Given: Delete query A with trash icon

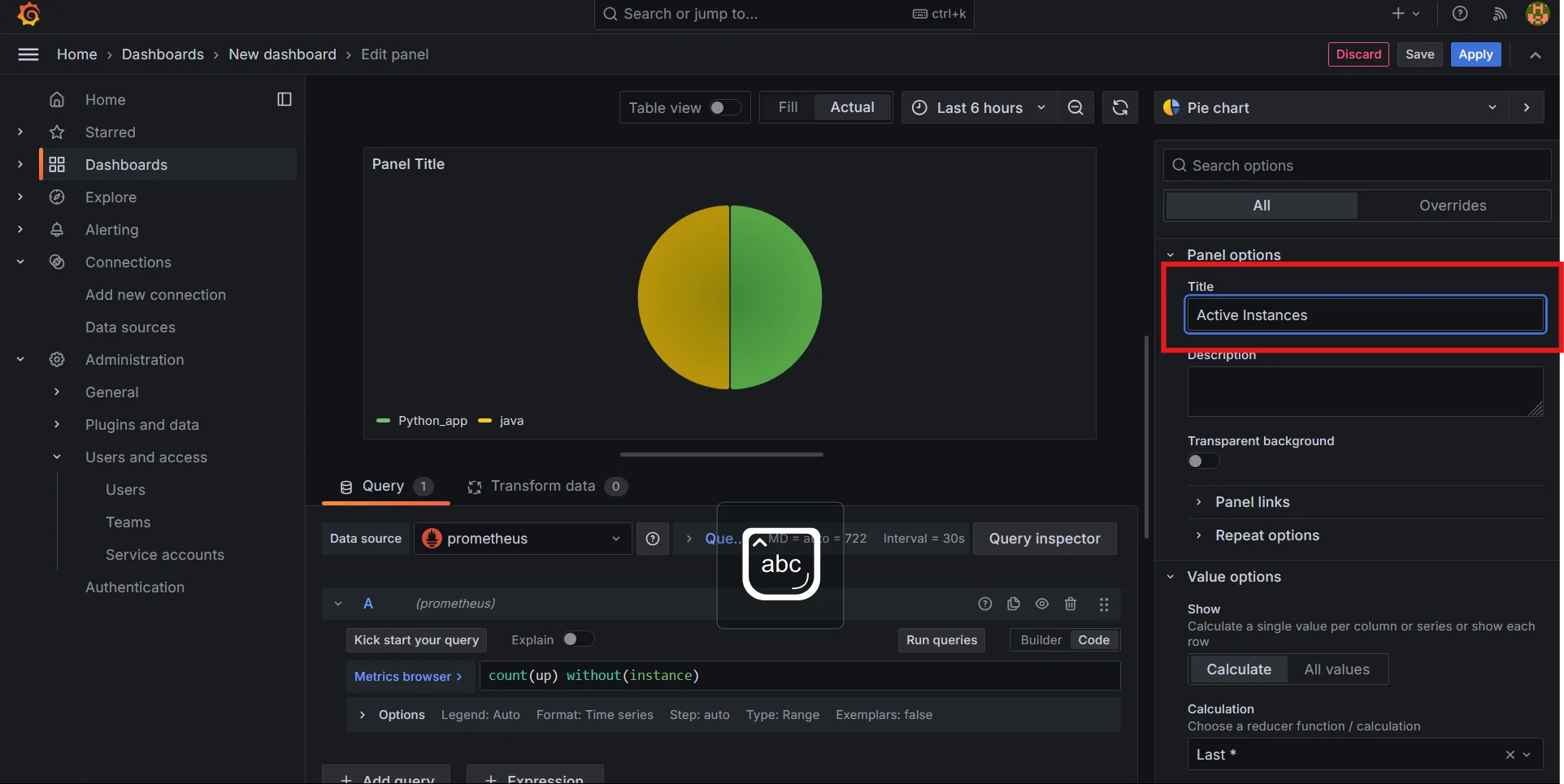Looking at the screenshot, I should pyautogui.click(x=1071, y=604).
